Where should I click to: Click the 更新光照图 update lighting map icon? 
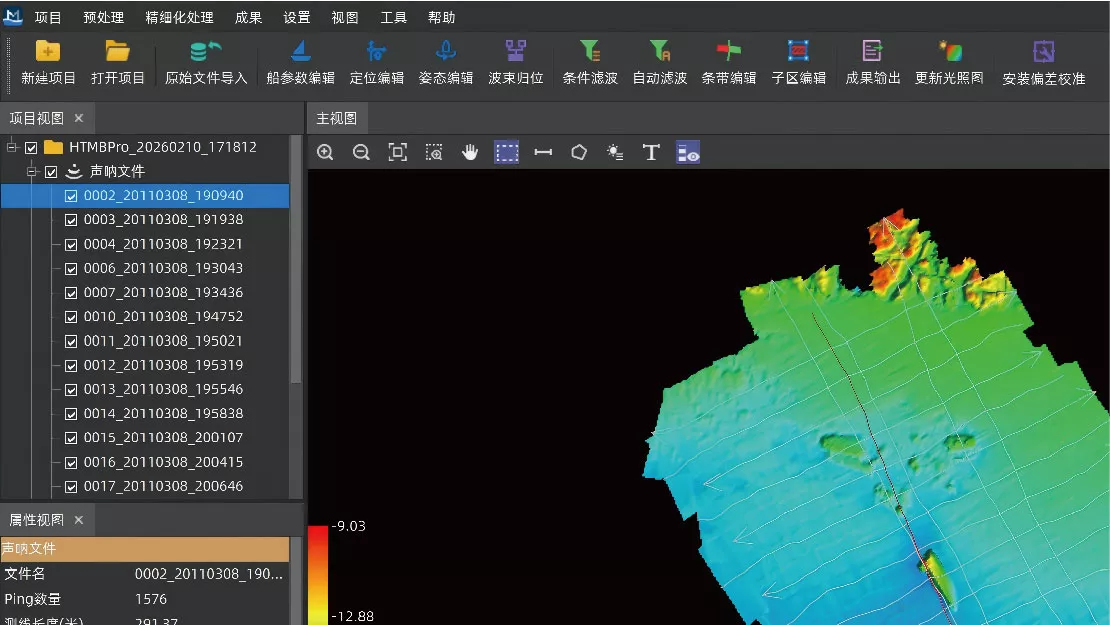(950, 51)
